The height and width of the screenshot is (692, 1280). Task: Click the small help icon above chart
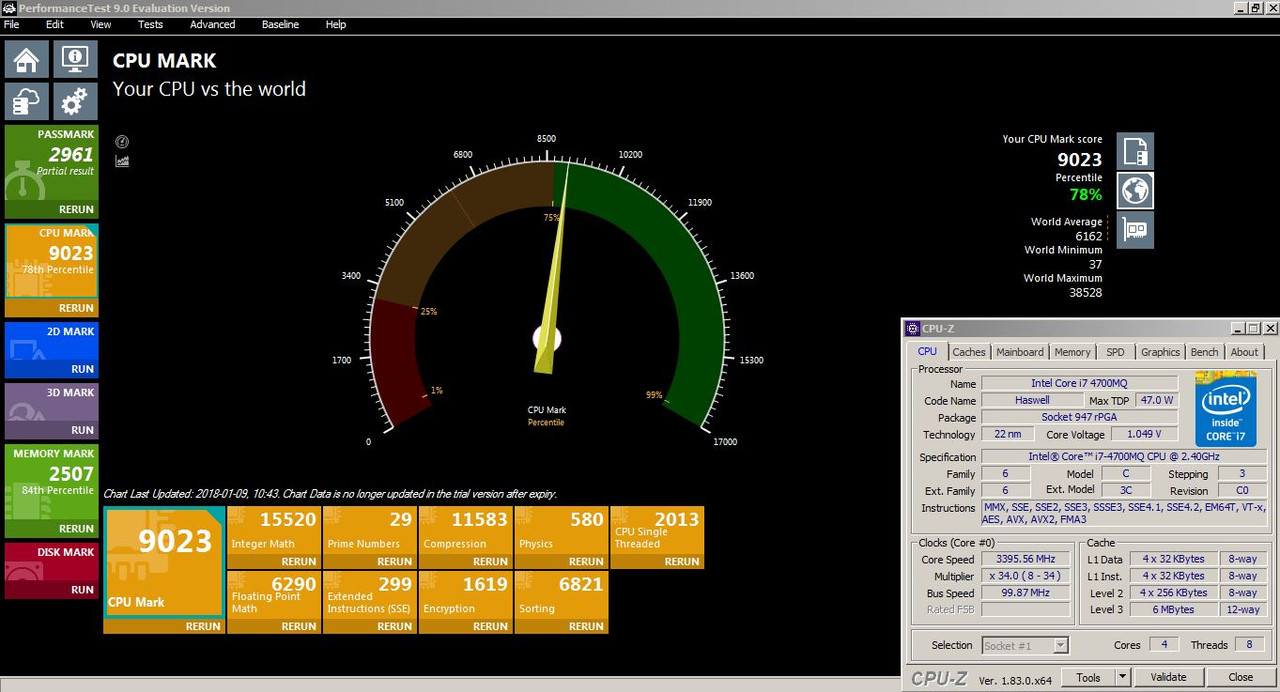[x=122, y=142]
